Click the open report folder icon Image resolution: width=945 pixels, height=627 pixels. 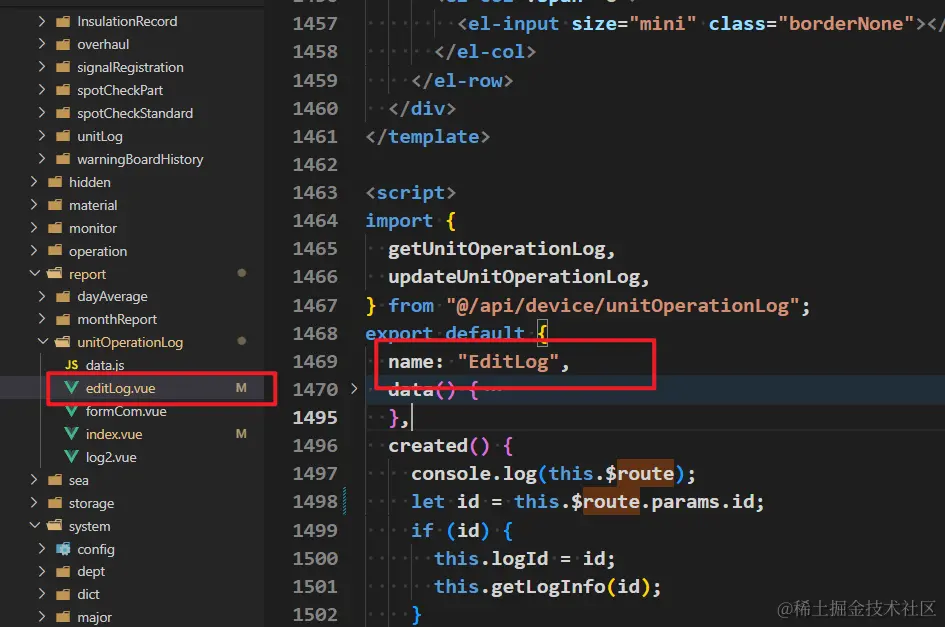point(55,274)
